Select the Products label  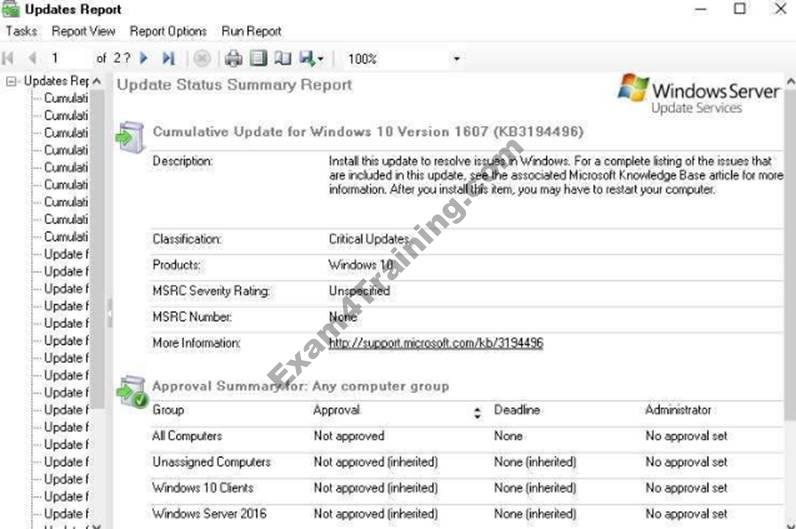(x=176, y=264)
